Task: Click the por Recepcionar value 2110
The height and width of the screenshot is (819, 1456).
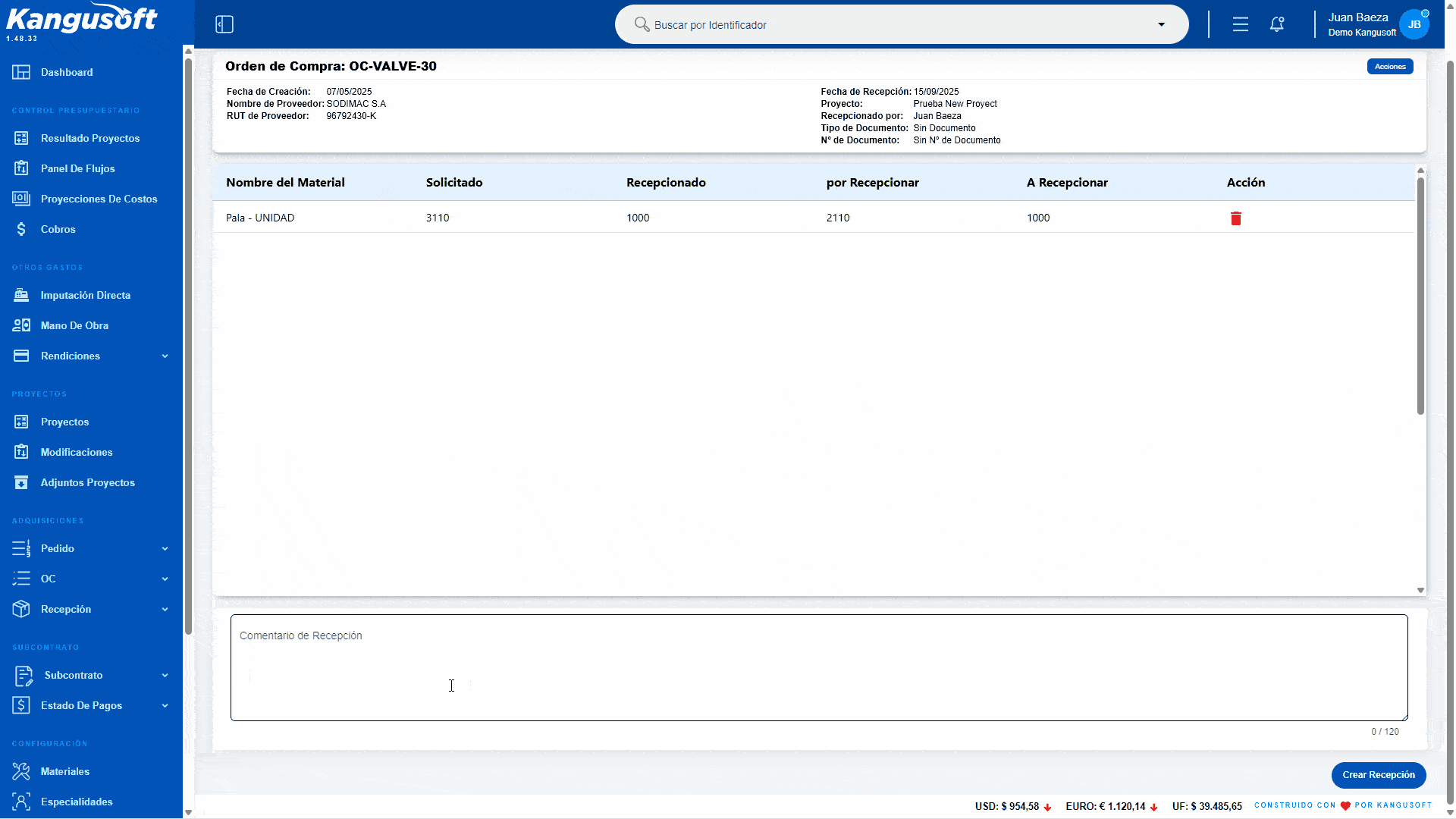Action: click(838, 218)
